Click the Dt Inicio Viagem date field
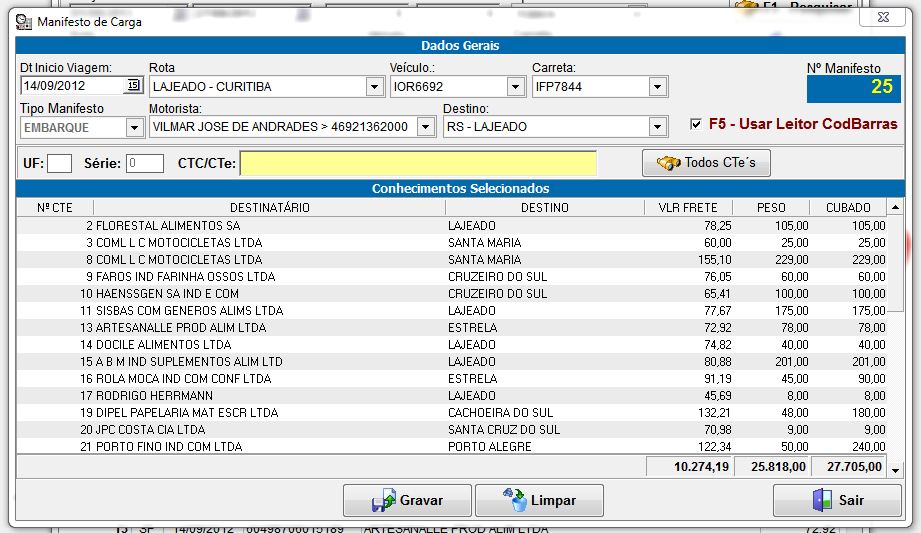The image size is (921, 533). [73, 86]
